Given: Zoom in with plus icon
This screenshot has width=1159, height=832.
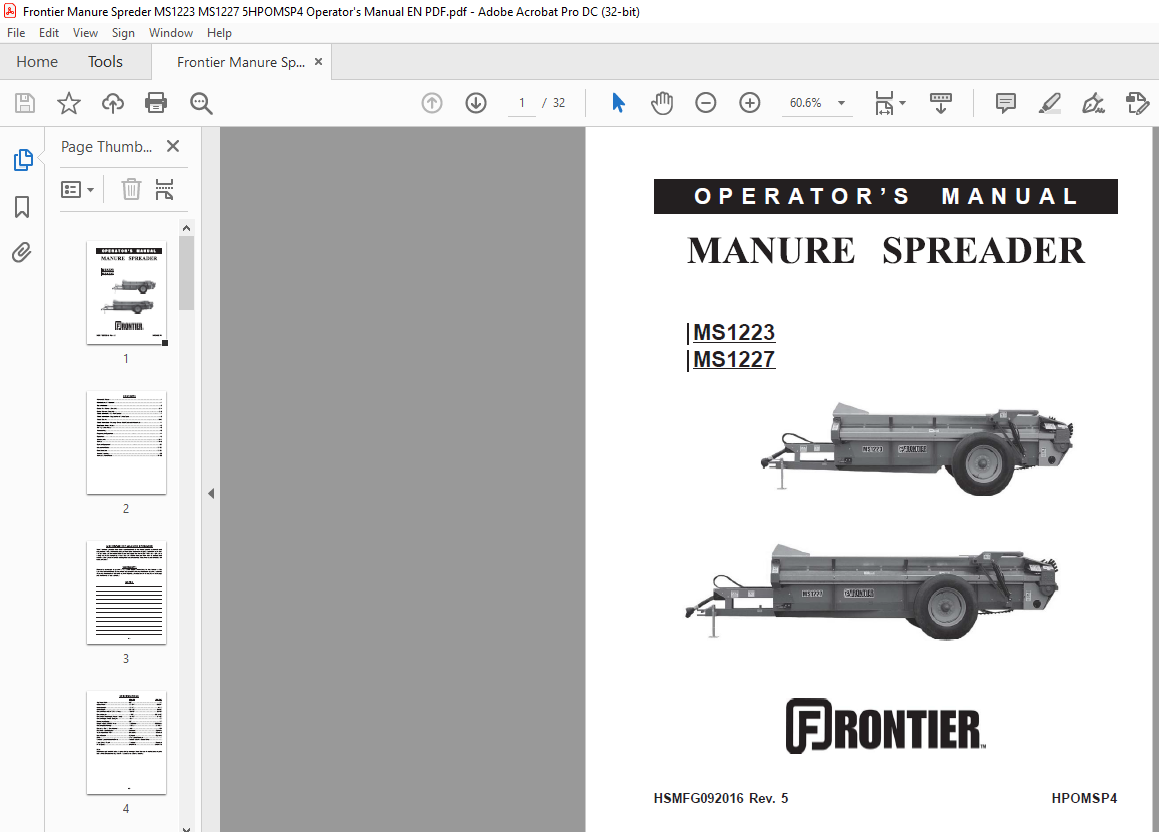Looking at the screenshot, I should pyautogui.click(x=750, y=103).
